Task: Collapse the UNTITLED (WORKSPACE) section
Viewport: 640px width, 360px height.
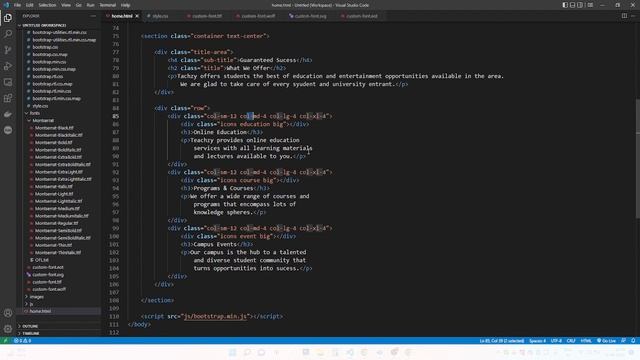Action: (x=44, y=25)
